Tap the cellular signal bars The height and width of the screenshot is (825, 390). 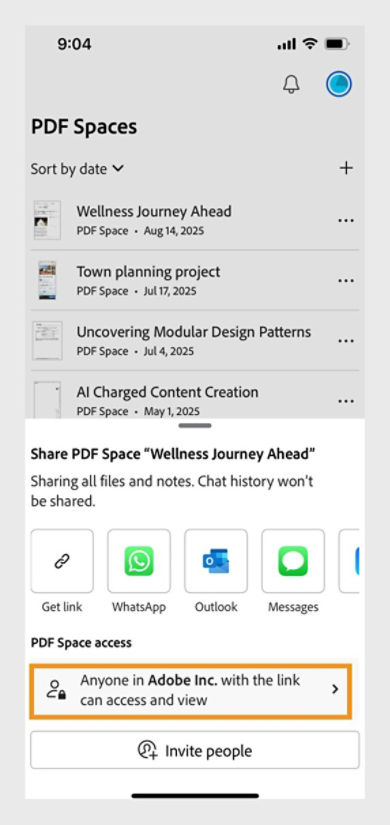click(287, 45)
